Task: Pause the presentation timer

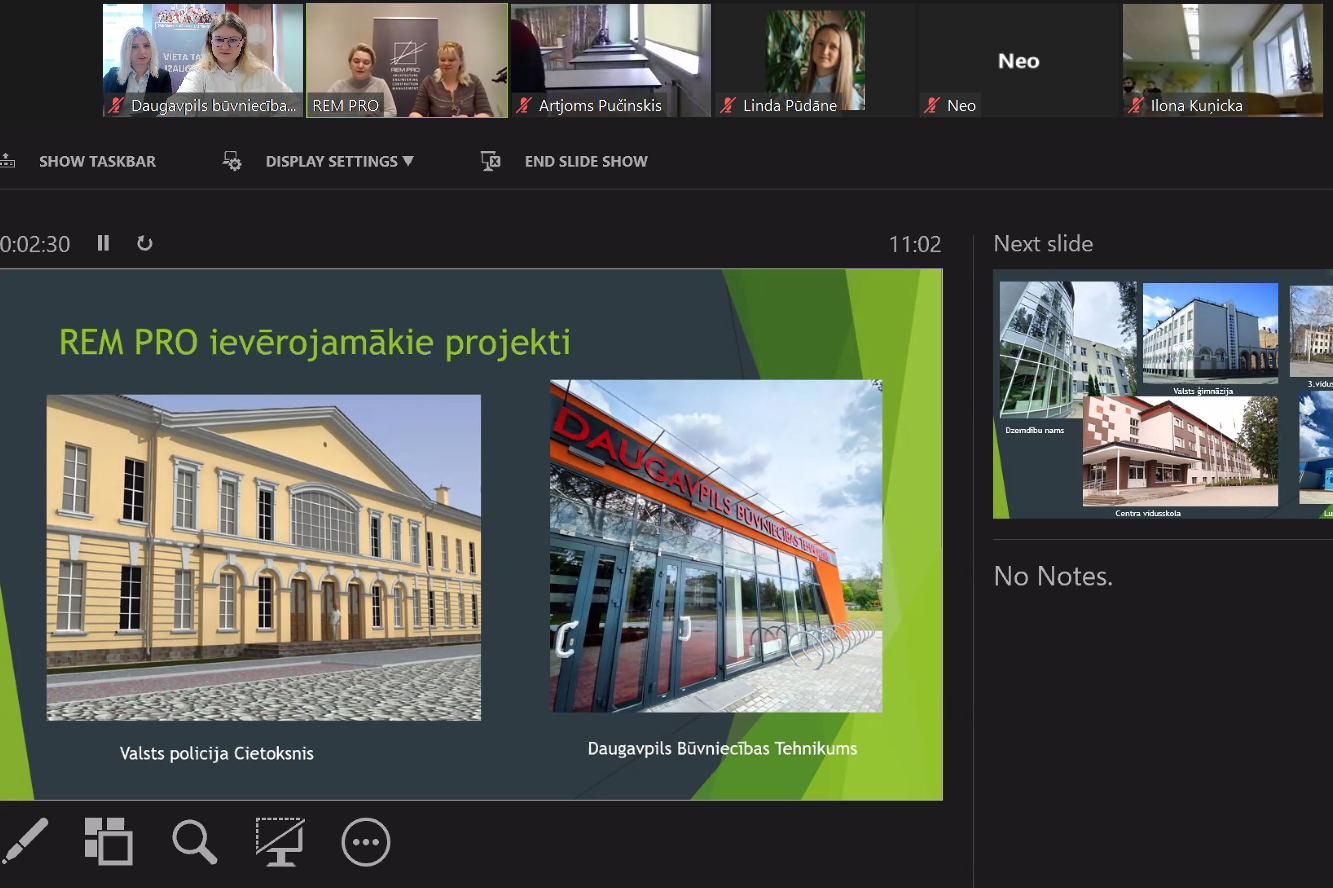Action: coord(103,243)
